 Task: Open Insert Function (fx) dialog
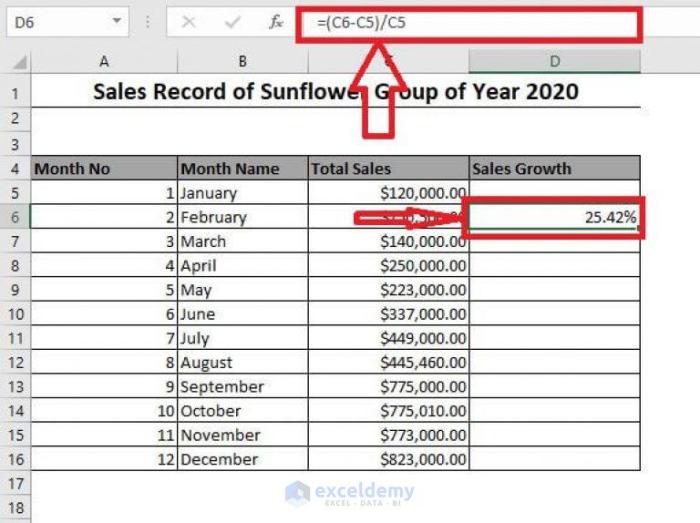(x=275, y=22)
